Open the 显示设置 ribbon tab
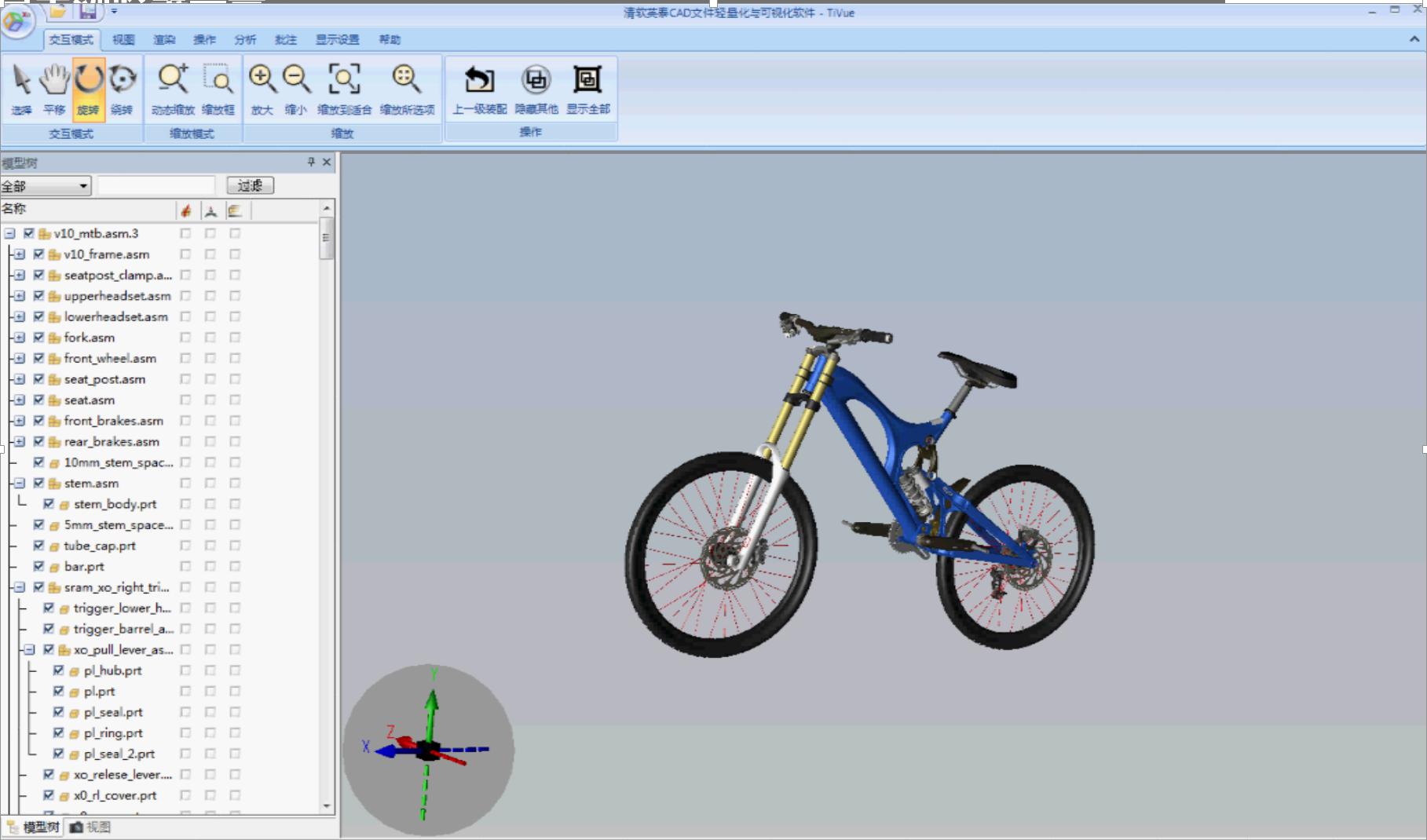Image resolution: width=1427 pixels, height=840 pixels. pos(338,39)
